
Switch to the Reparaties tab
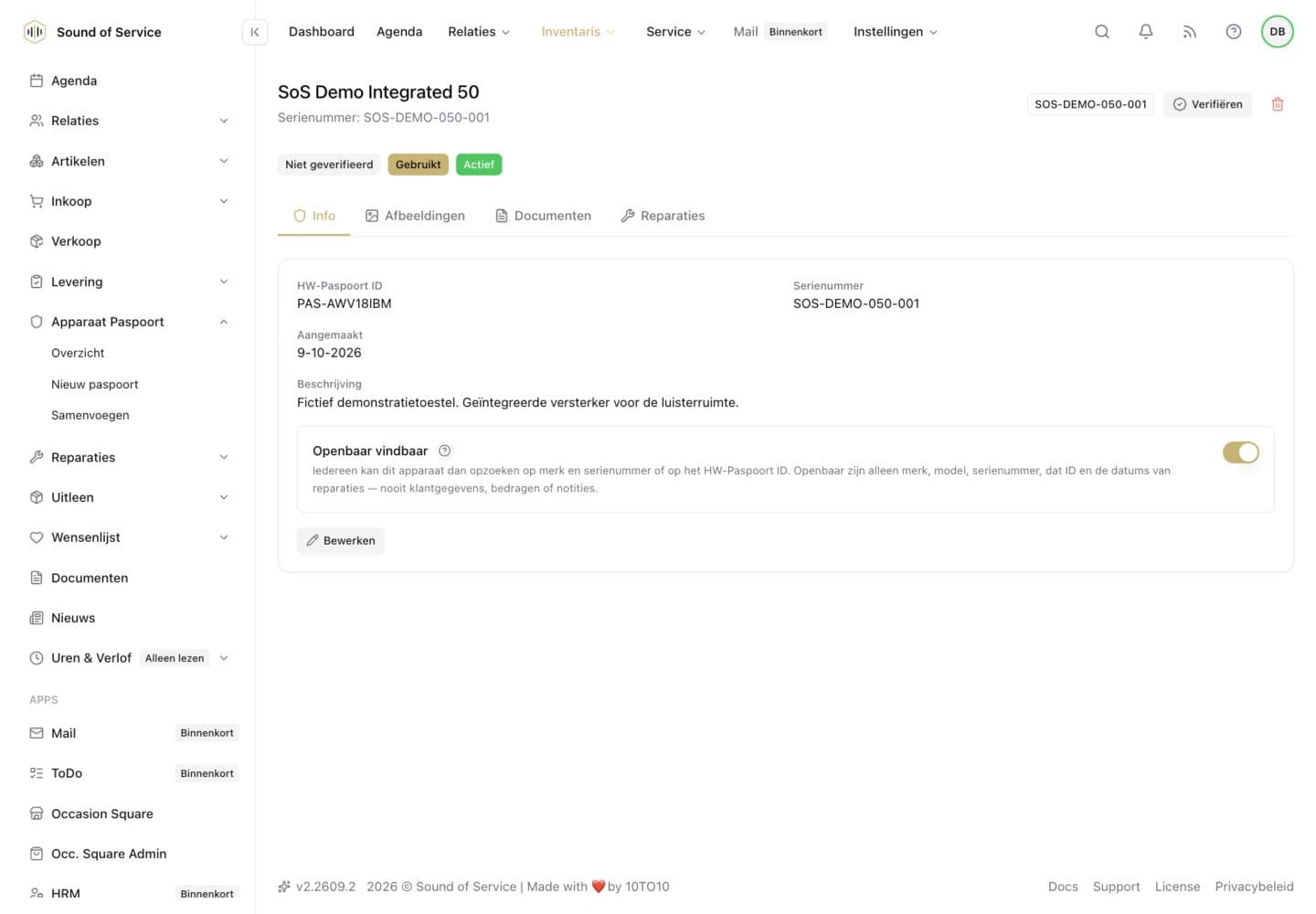click(663, 216)
